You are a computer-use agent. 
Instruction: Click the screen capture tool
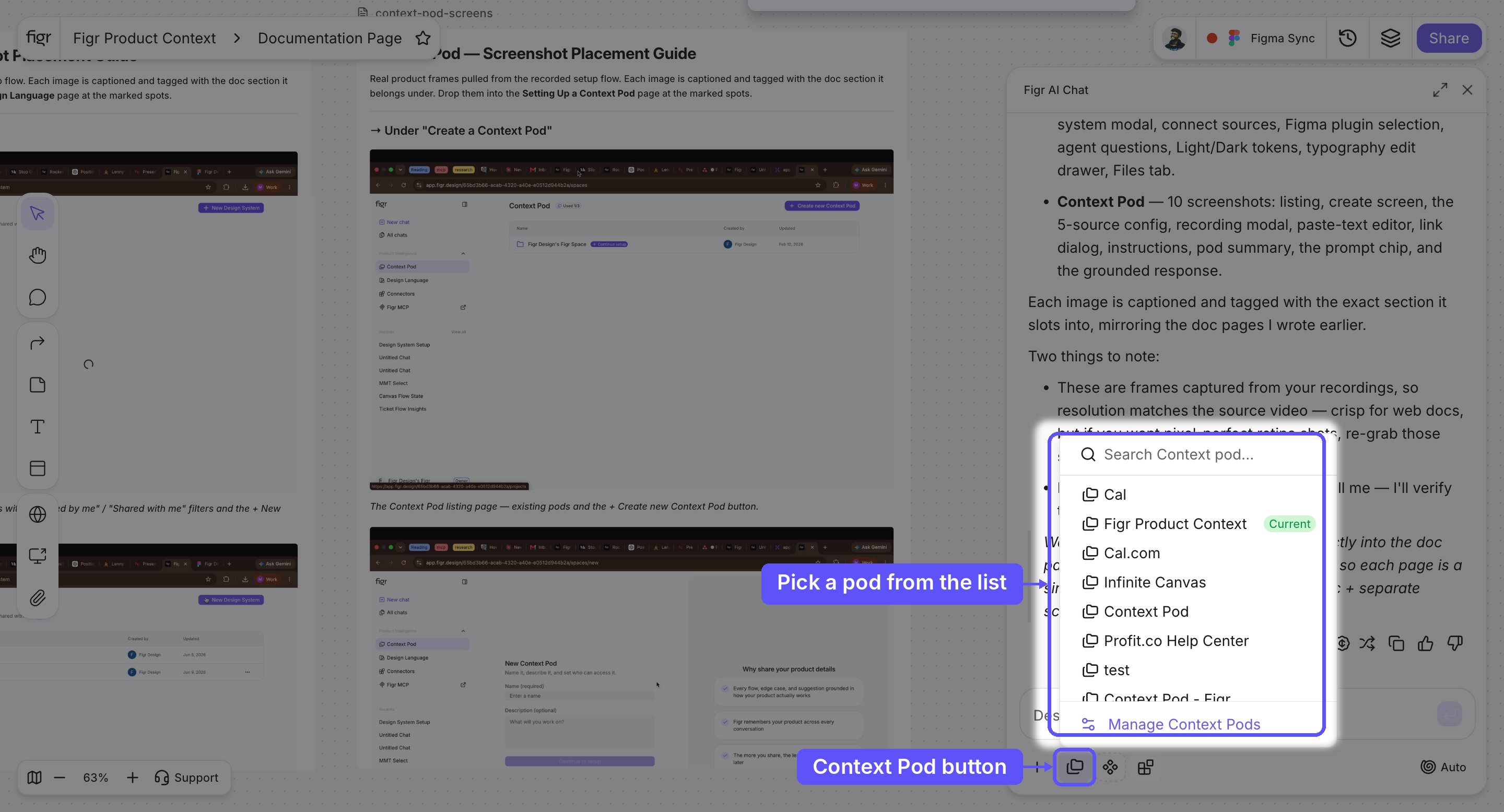click(x=38, y=556)
